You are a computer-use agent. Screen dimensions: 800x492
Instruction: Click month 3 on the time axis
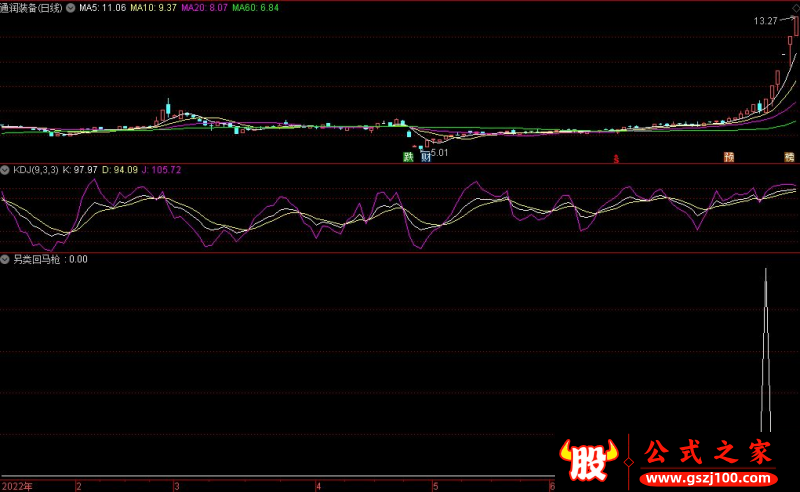[x=163, y=486]
